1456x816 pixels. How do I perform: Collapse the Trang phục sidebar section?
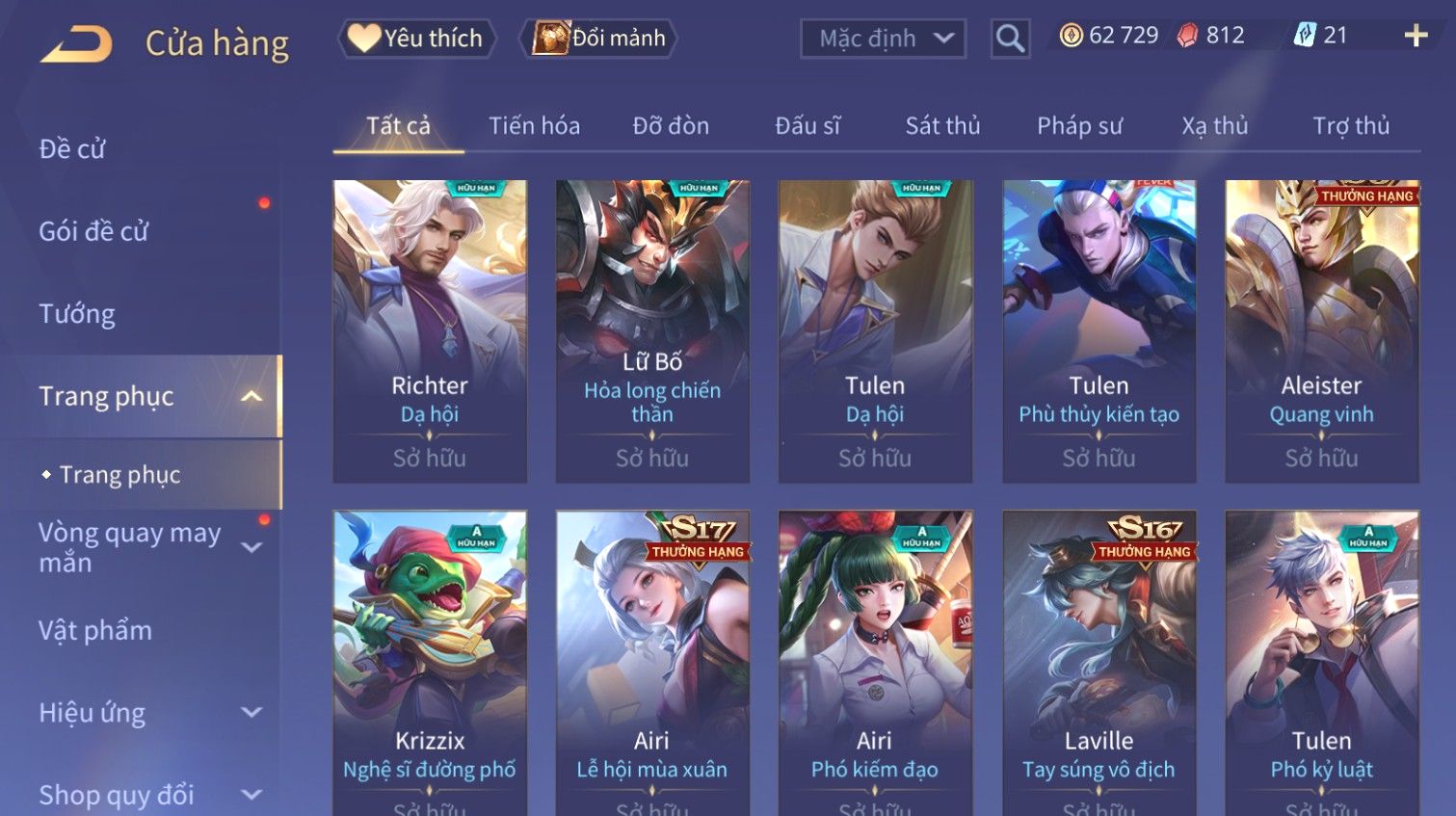pos(251,396)
